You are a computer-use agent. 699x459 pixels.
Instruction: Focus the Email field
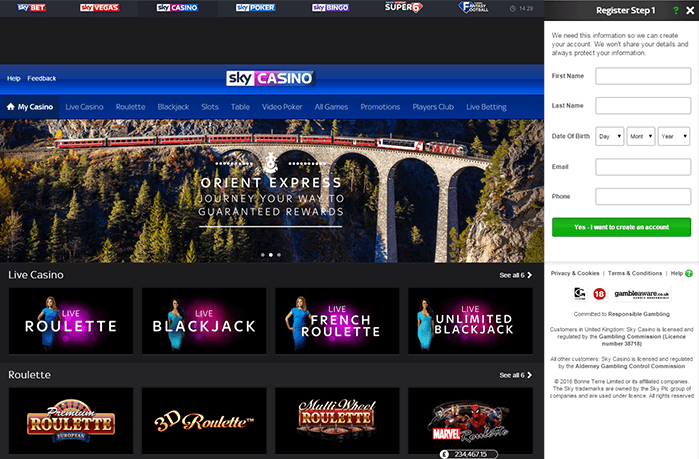point(643,167)
